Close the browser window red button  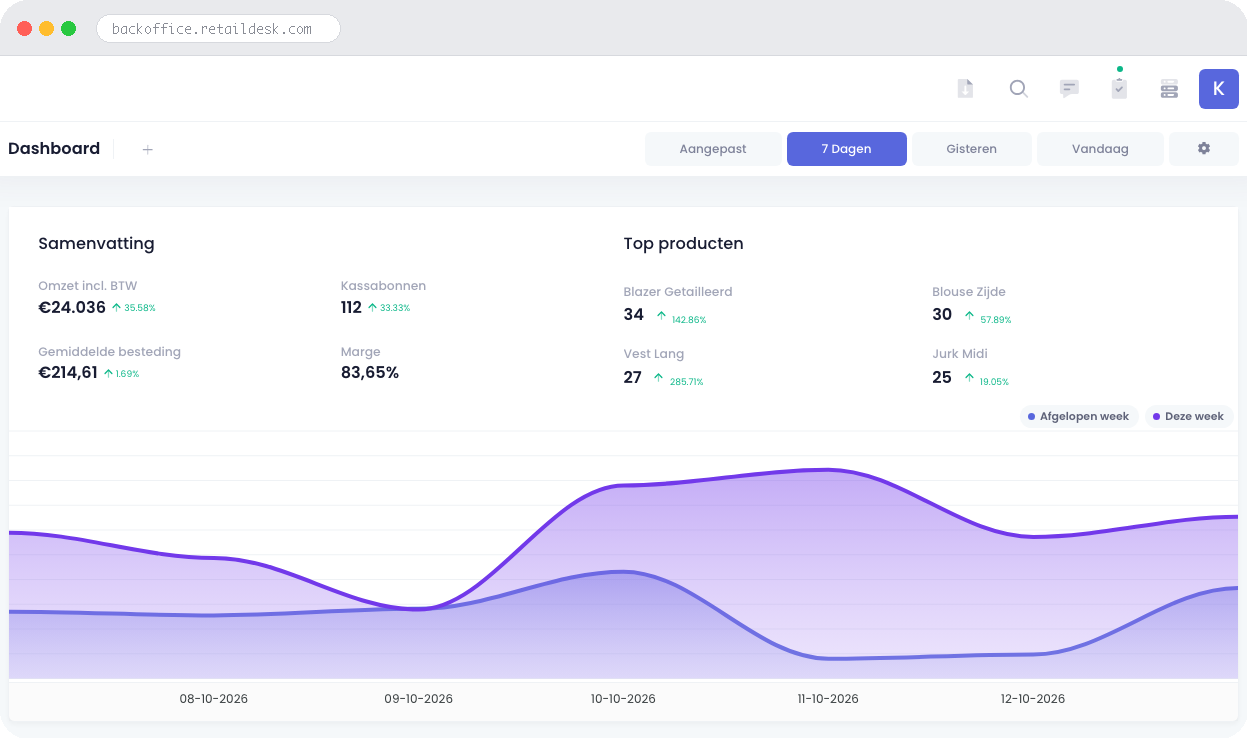coord(25,29)
